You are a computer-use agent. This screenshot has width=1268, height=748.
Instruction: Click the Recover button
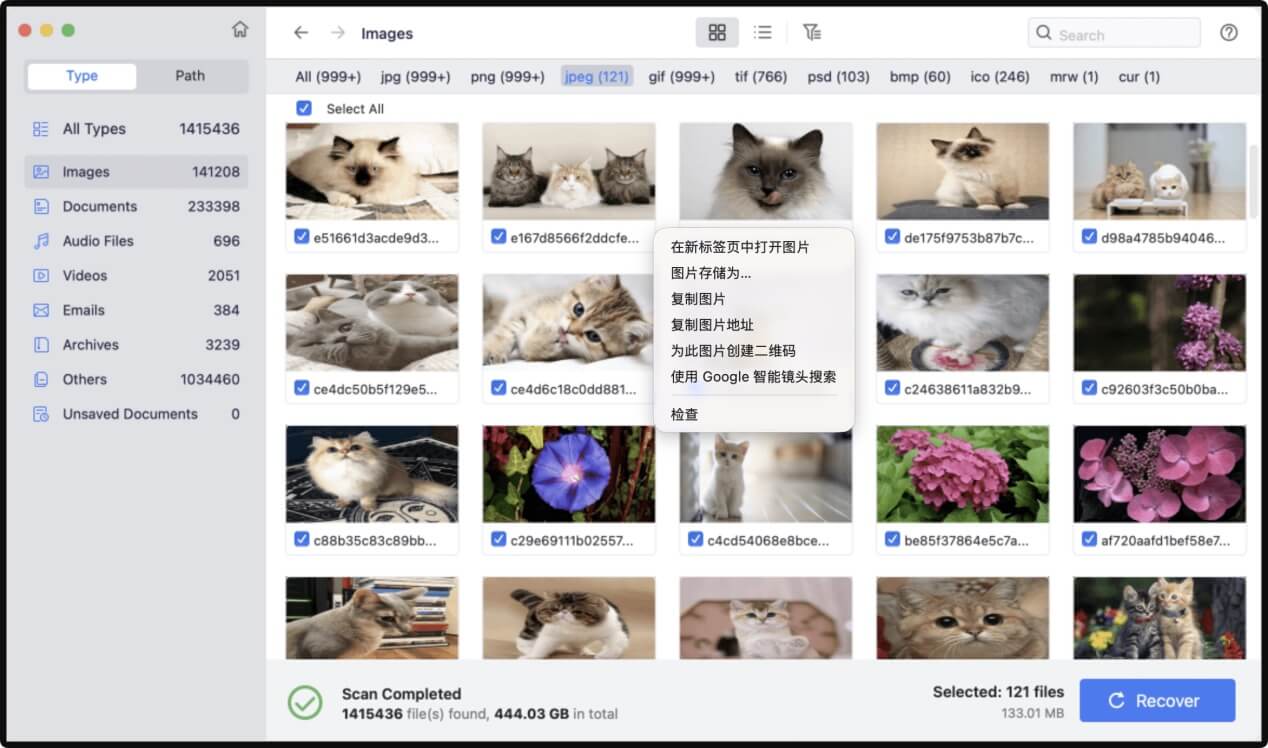[x=1157, y=700]
